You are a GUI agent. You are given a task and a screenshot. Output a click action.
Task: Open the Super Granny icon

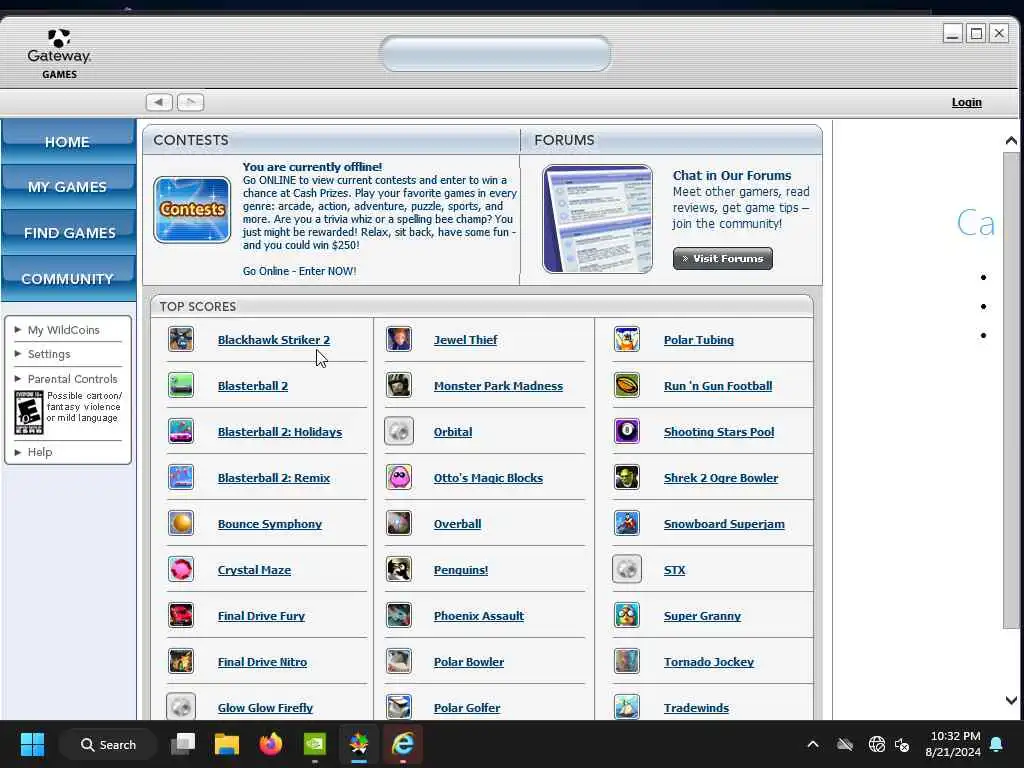627,615
